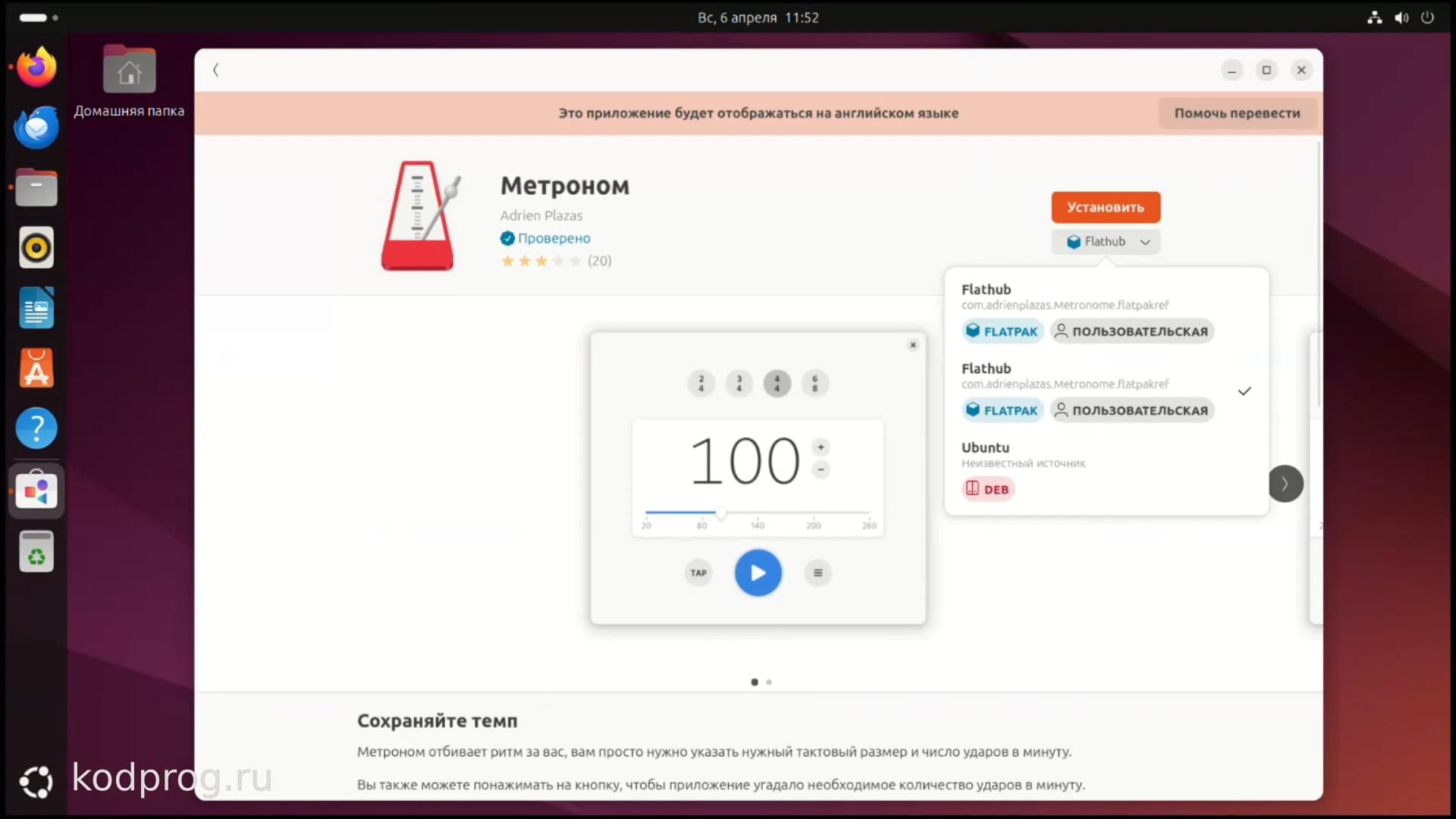The width and height of the screenshot is (1456, 819).
Task: Click the Сохраняйте темп heading
Action: (438, 720)
